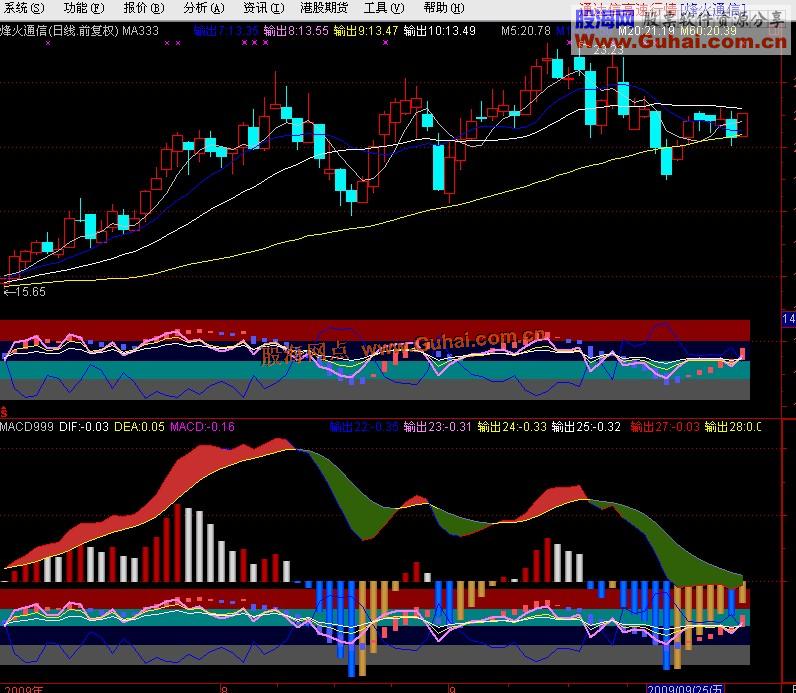Select the 输出8:13.55 indicator value
Viewport: 796px width, 693px height.
pos(296,31)
